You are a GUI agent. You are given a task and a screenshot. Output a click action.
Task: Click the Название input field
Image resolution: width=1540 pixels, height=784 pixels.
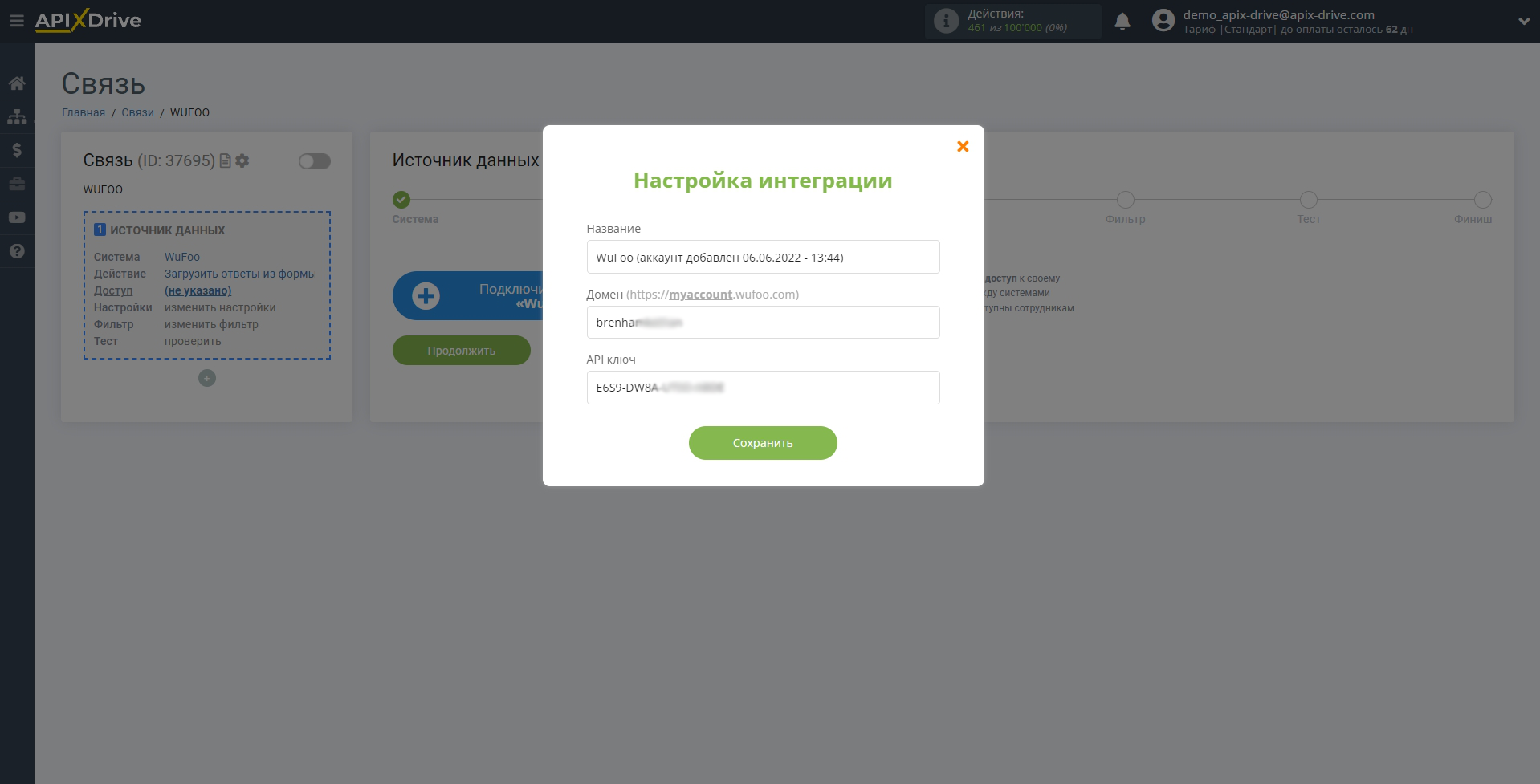[763, 257]
